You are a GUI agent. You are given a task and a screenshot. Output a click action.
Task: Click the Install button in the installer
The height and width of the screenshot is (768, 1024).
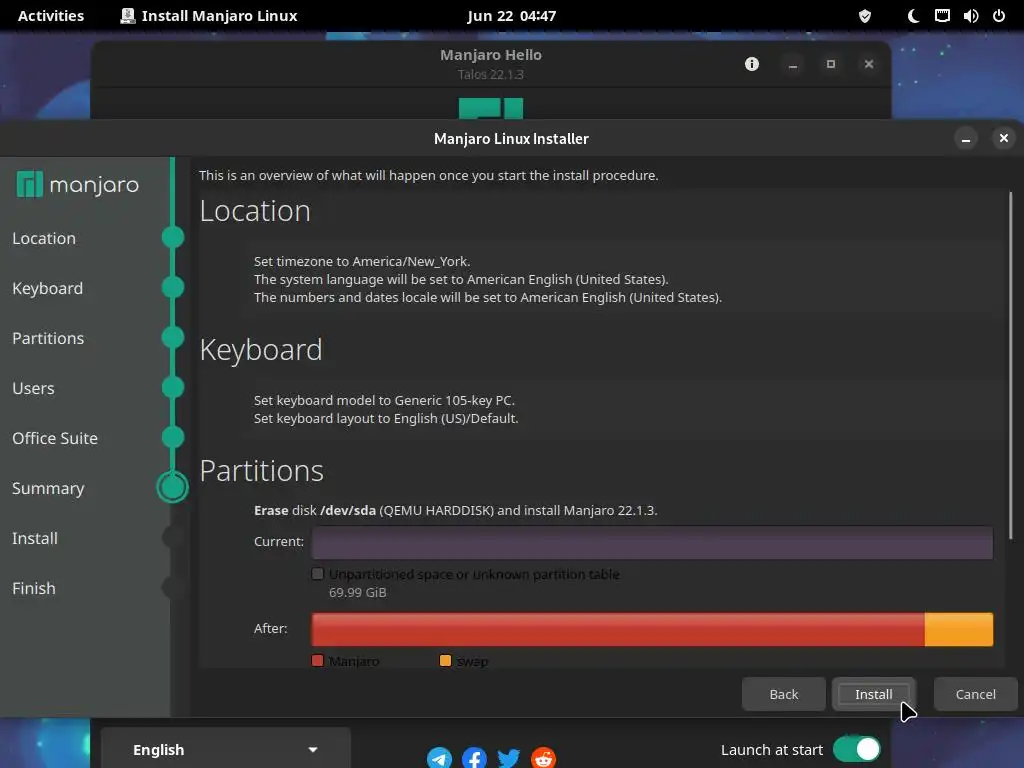pos(873,694)
